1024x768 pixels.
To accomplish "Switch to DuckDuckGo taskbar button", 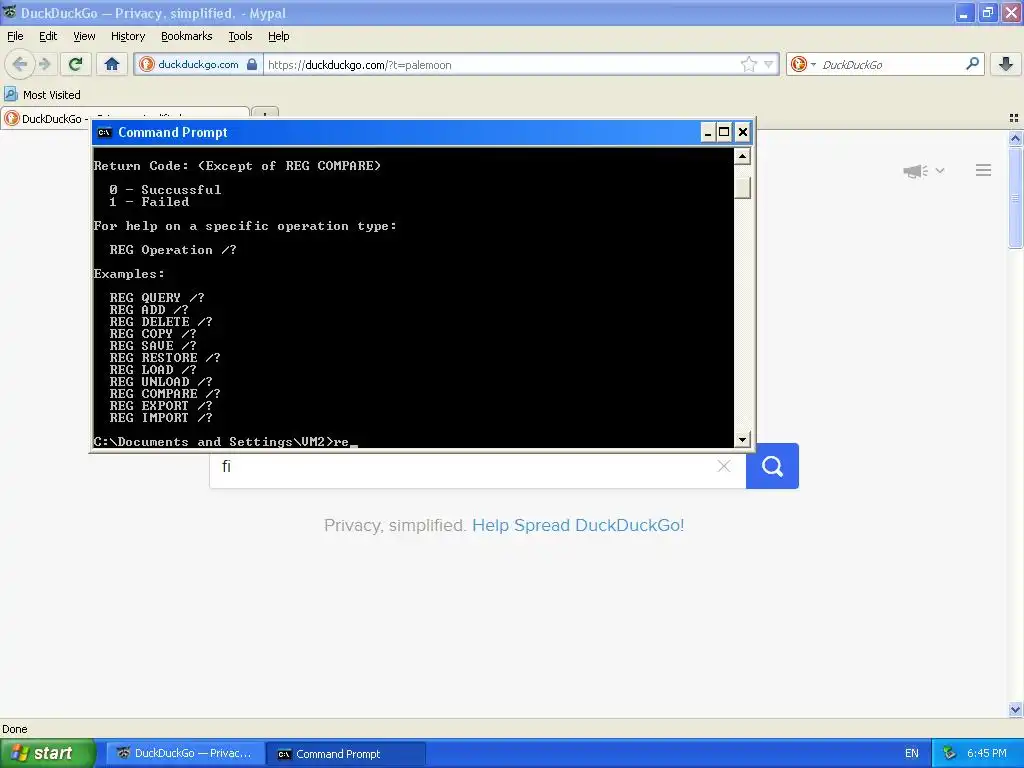I will click(185, 754).
